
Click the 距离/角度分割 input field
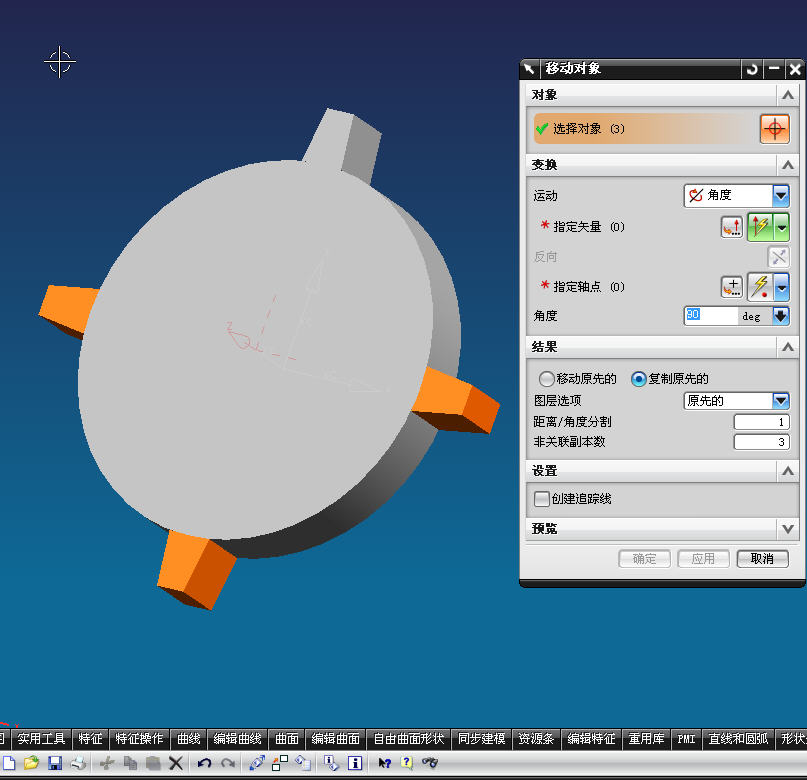point(762,422)
